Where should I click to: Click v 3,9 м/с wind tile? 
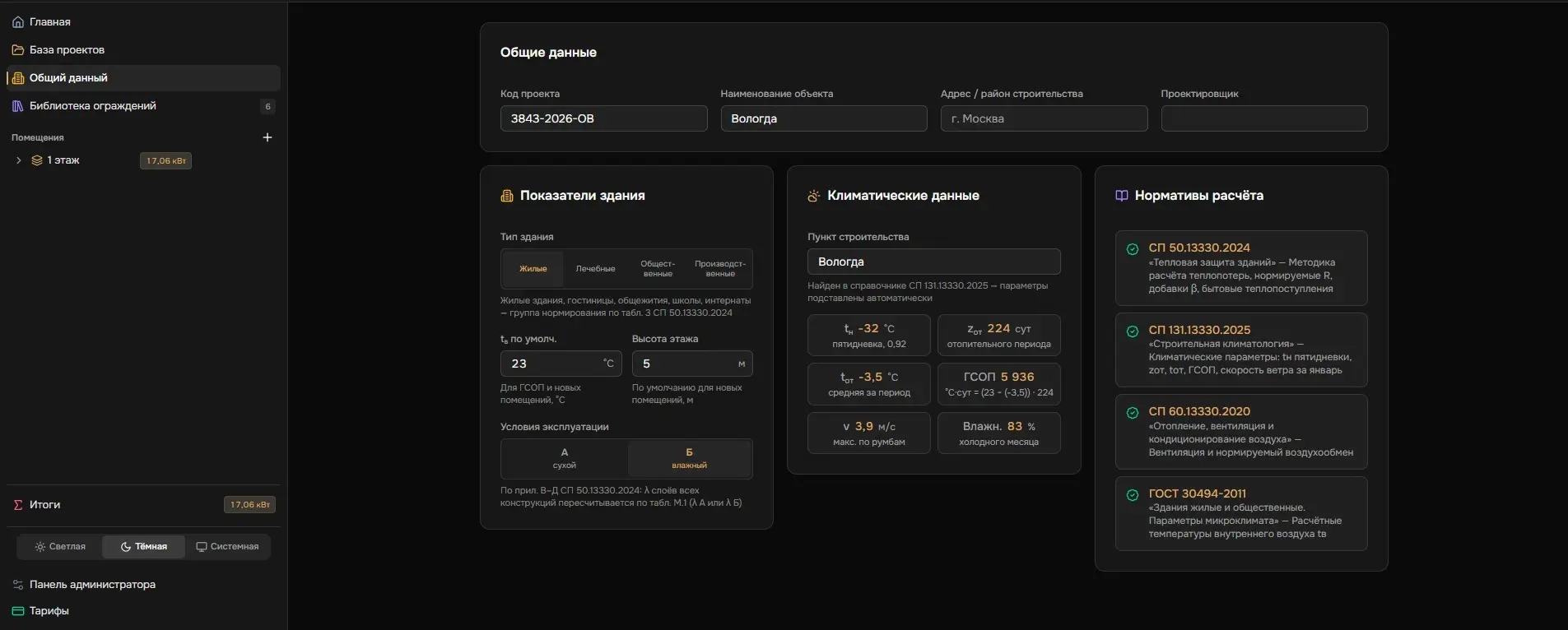869,433
